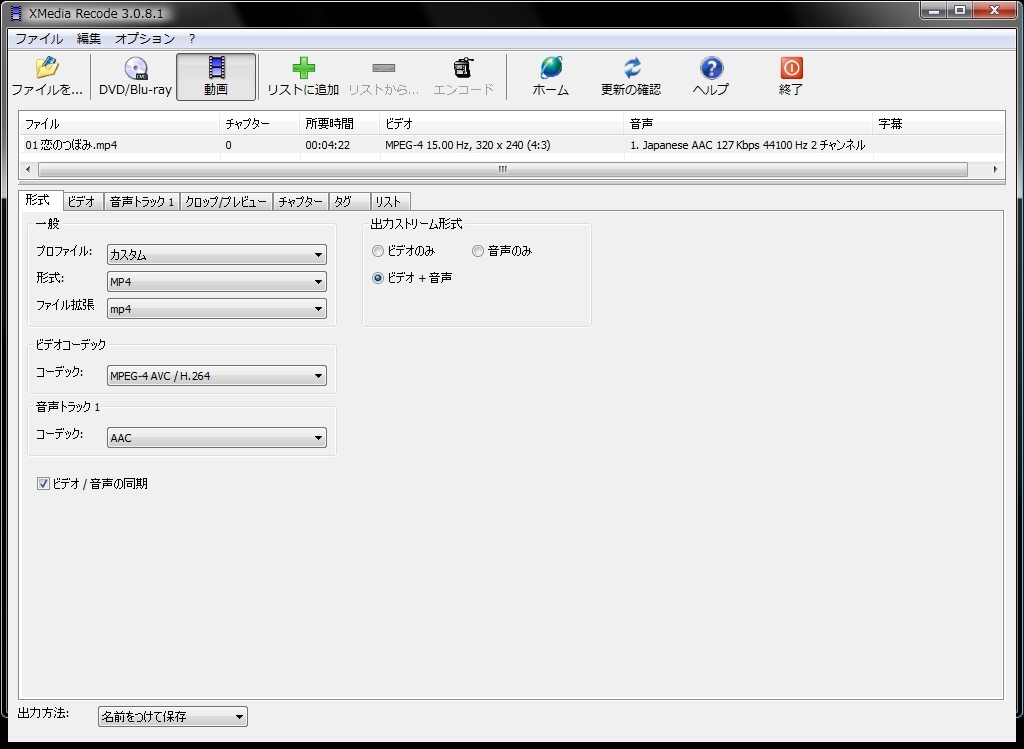The width and height of the screenshot is (1024, 749).
Task: Switch to the 形式 tab
Action: [38, 200]
